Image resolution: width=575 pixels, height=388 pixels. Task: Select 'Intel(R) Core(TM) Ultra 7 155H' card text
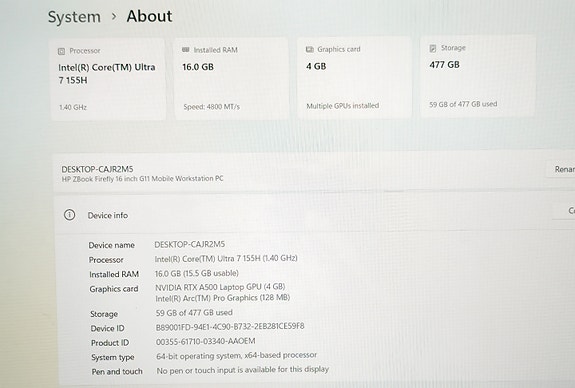tap(107, 74)
